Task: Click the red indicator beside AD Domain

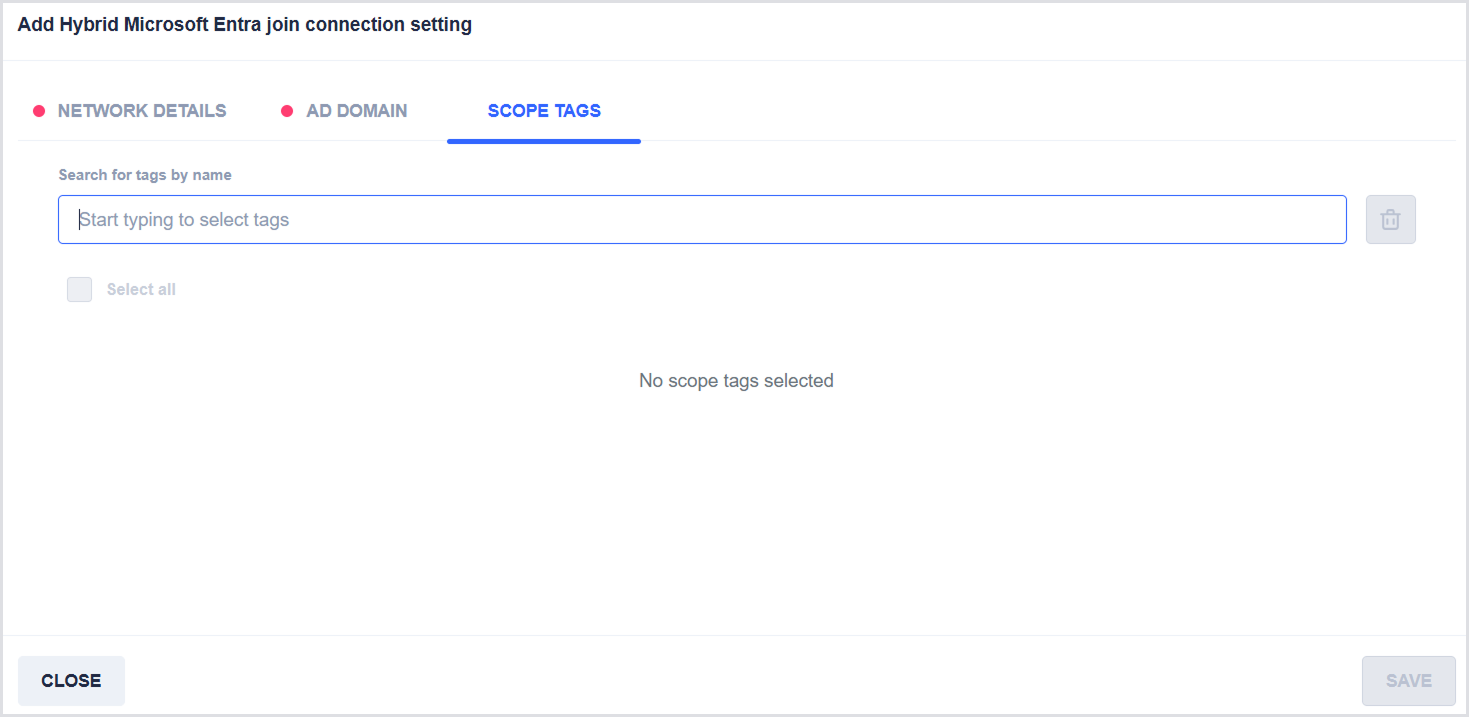Action: 287,111
